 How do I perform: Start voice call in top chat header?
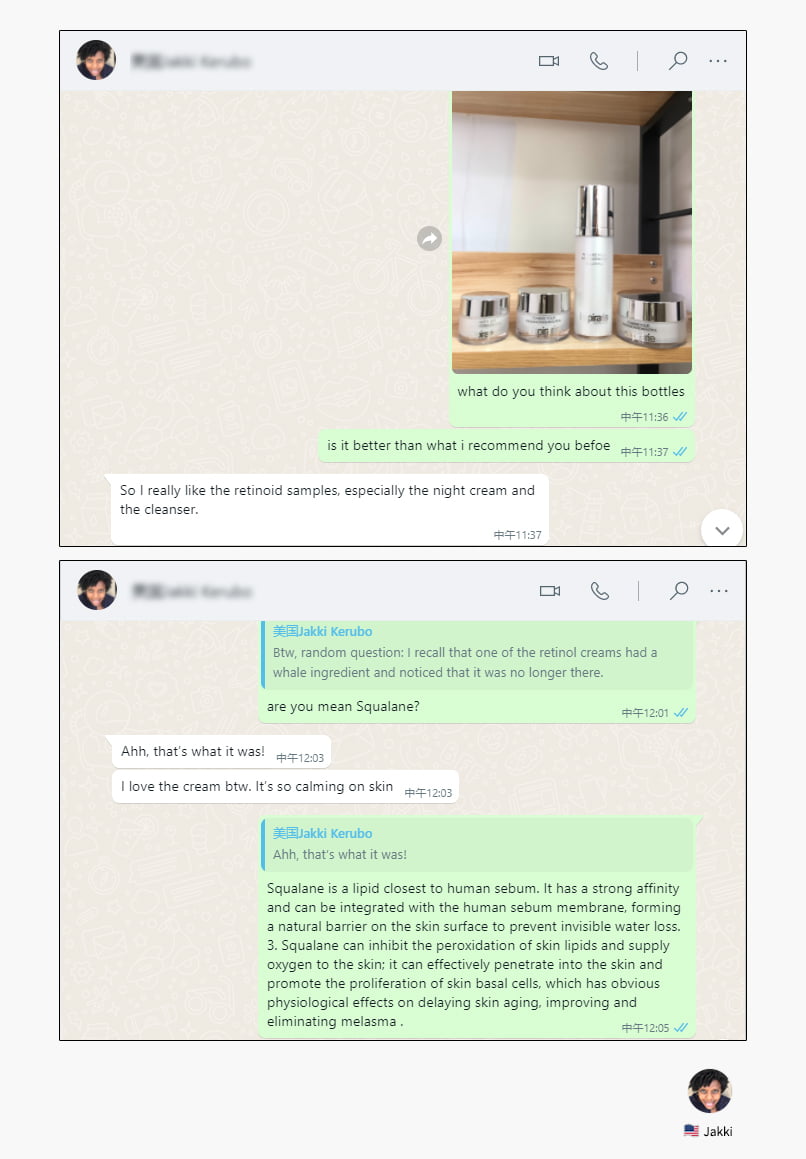click(599, 61)
